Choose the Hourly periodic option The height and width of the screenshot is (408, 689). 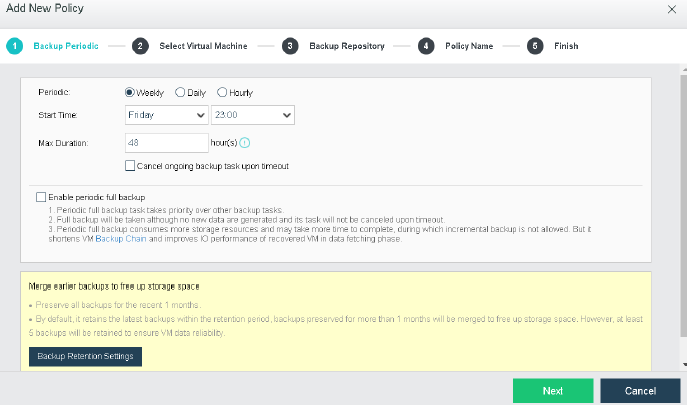[222, 92]
